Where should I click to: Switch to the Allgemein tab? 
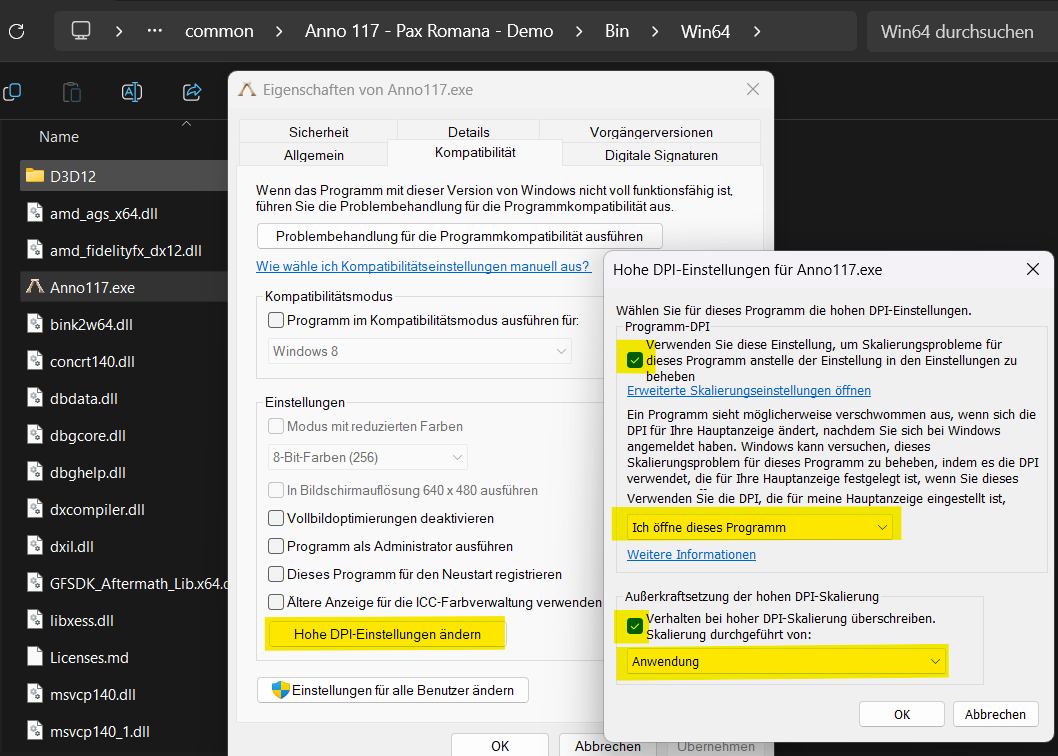pyautogui.click(x=314, y=155)
